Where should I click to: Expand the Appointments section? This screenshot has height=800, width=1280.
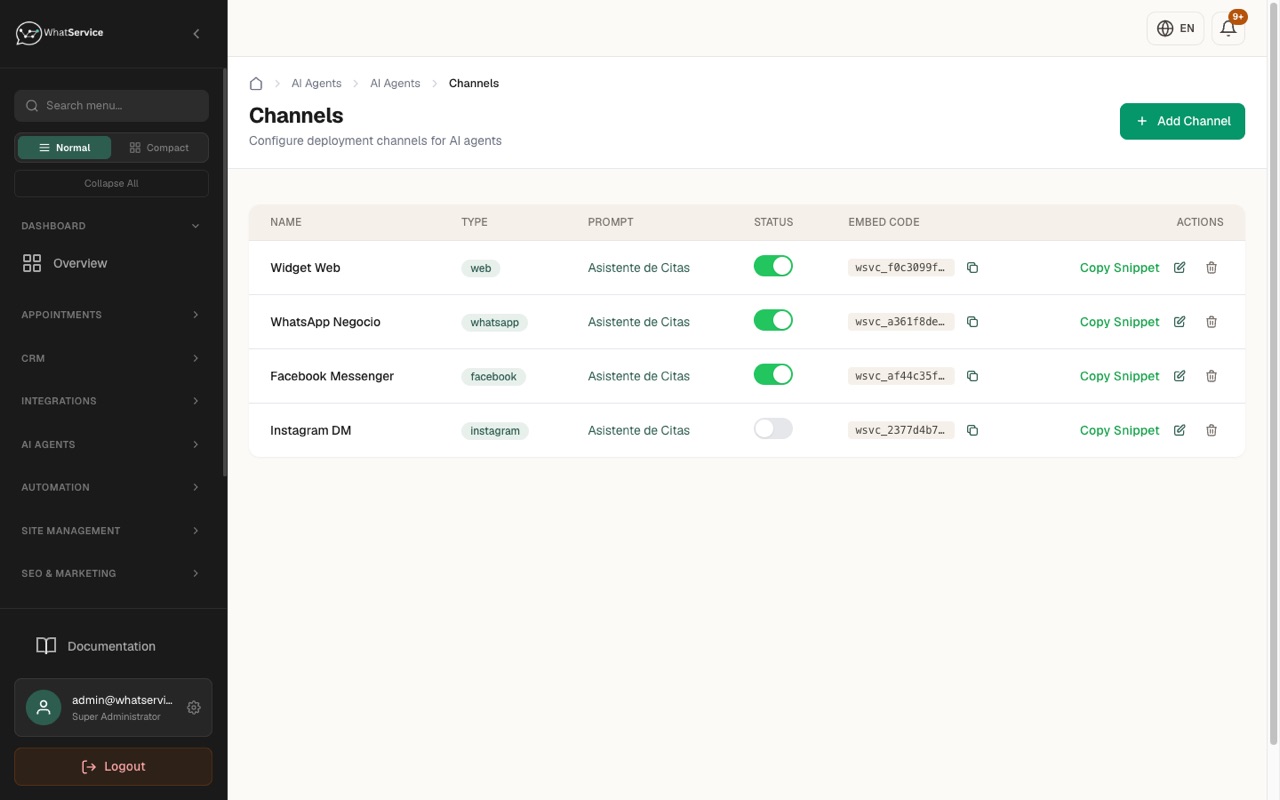pos(111,315)
